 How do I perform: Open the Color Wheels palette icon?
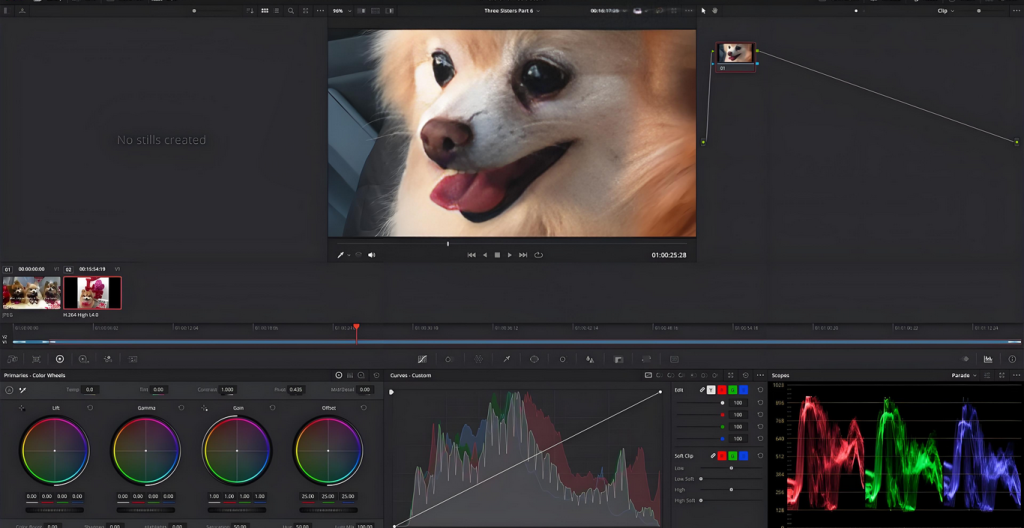[60, 359]
